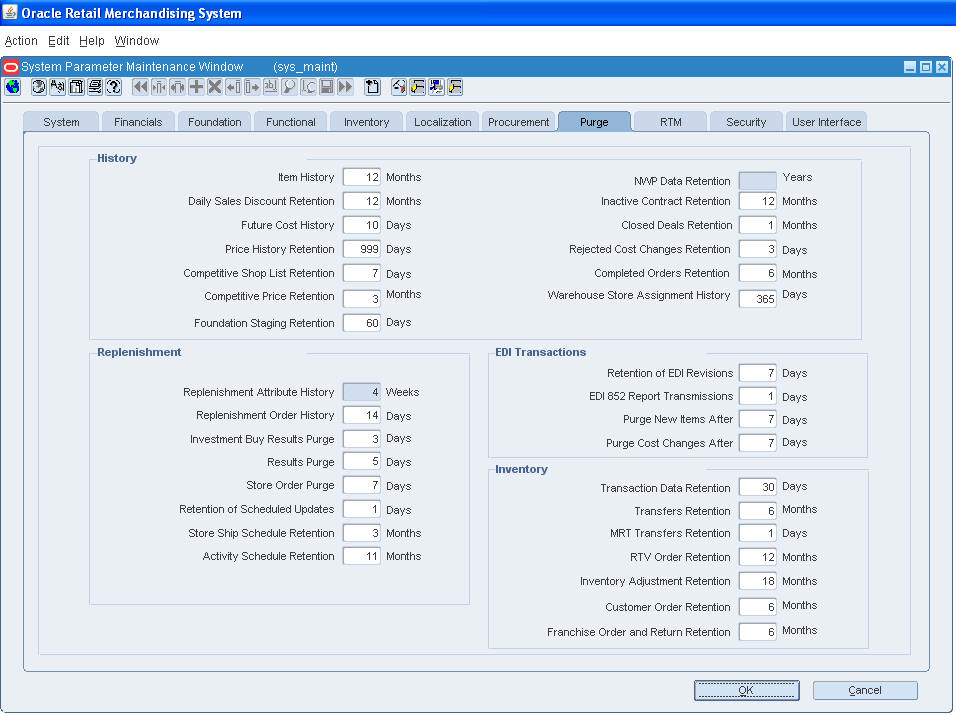
Task: Click the floppy disk save icon
Action: [327, 87]
